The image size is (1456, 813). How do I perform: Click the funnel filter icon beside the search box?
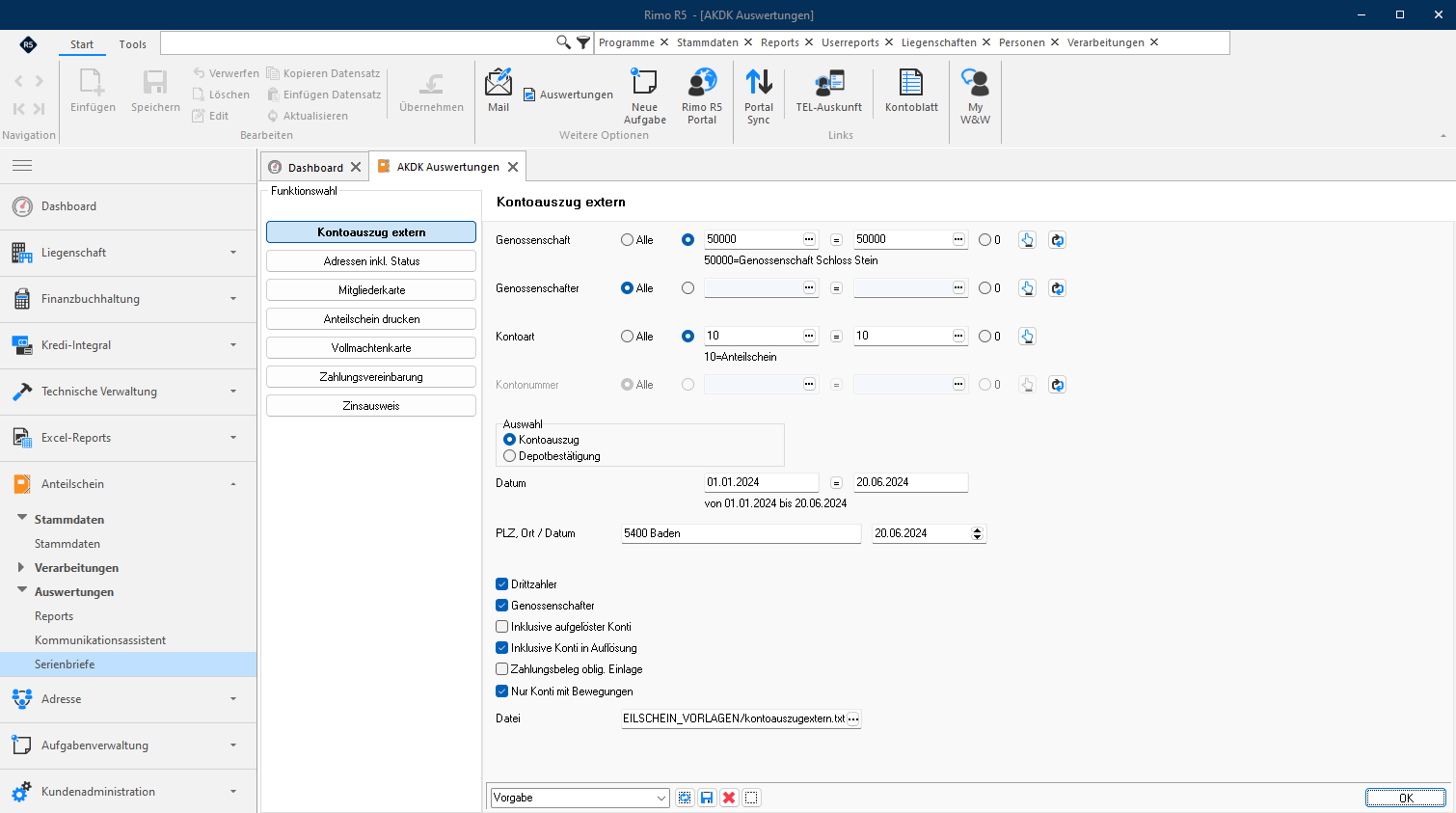tap(583, 42)
